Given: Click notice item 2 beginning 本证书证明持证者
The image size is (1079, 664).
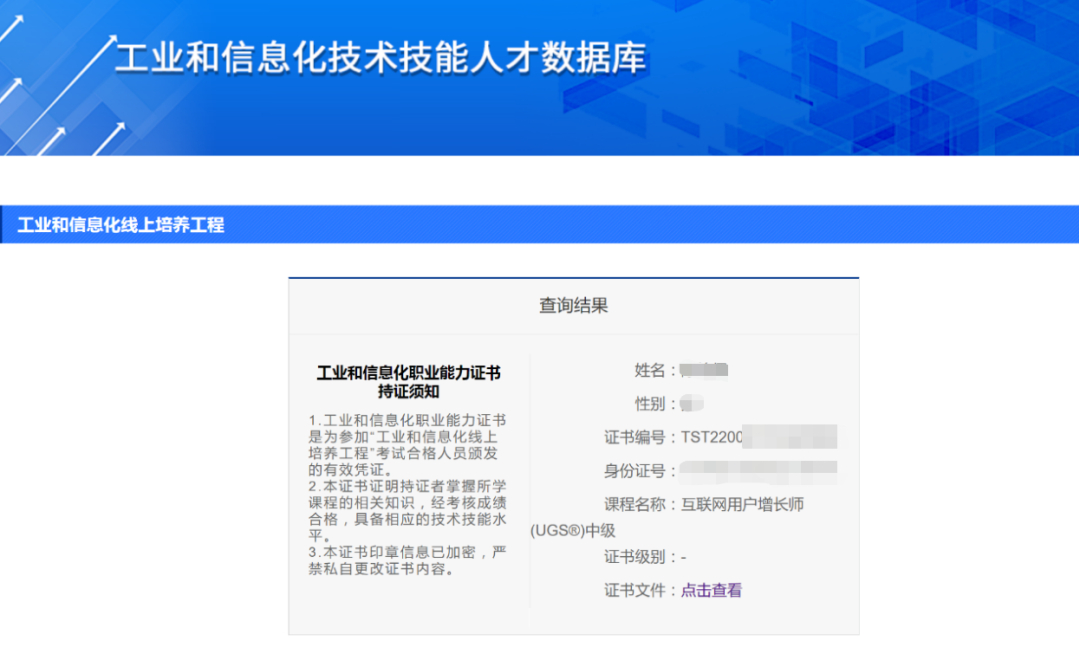Looking at the screenshot, I should coord(407,511).
